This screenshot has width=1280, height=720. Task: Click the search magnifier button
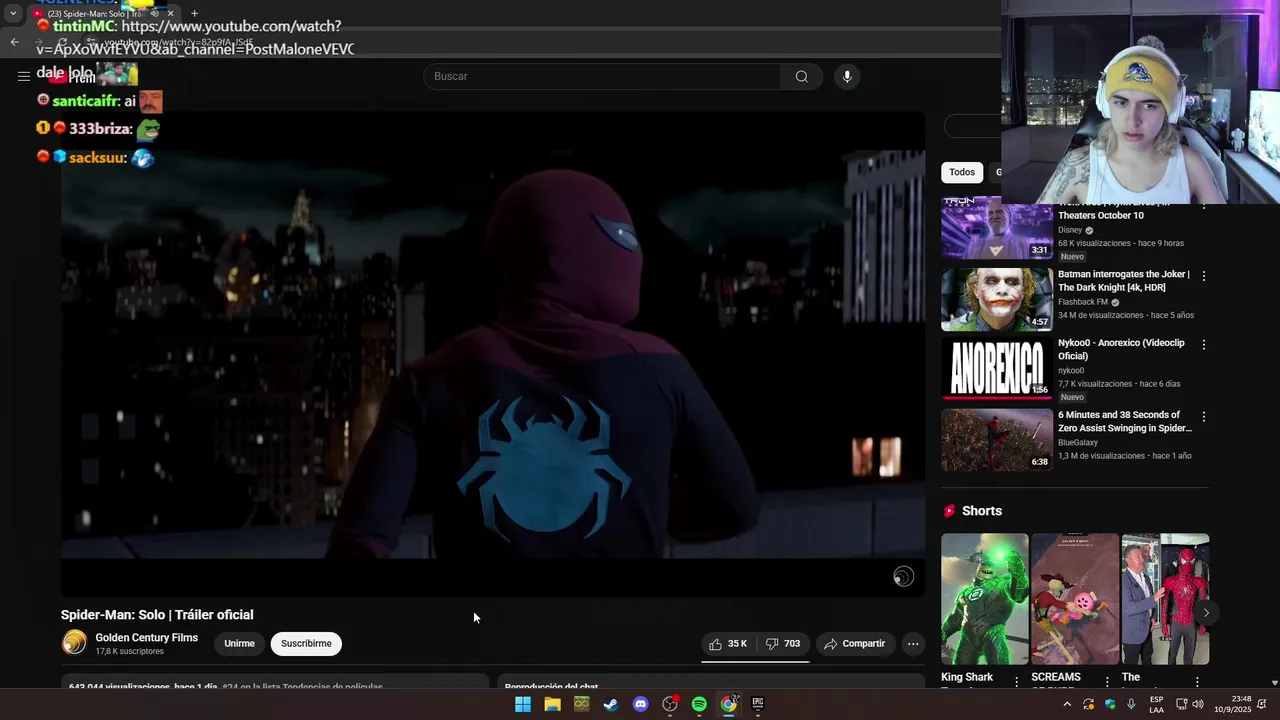(x=801, y=76)
